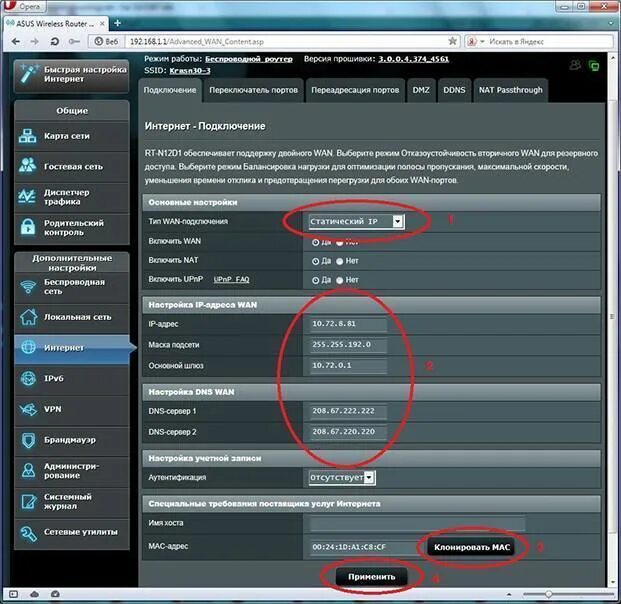
Task: Click firmware version 3.0.0.4.374_4561 link
Action: click(x=413, y=59)
